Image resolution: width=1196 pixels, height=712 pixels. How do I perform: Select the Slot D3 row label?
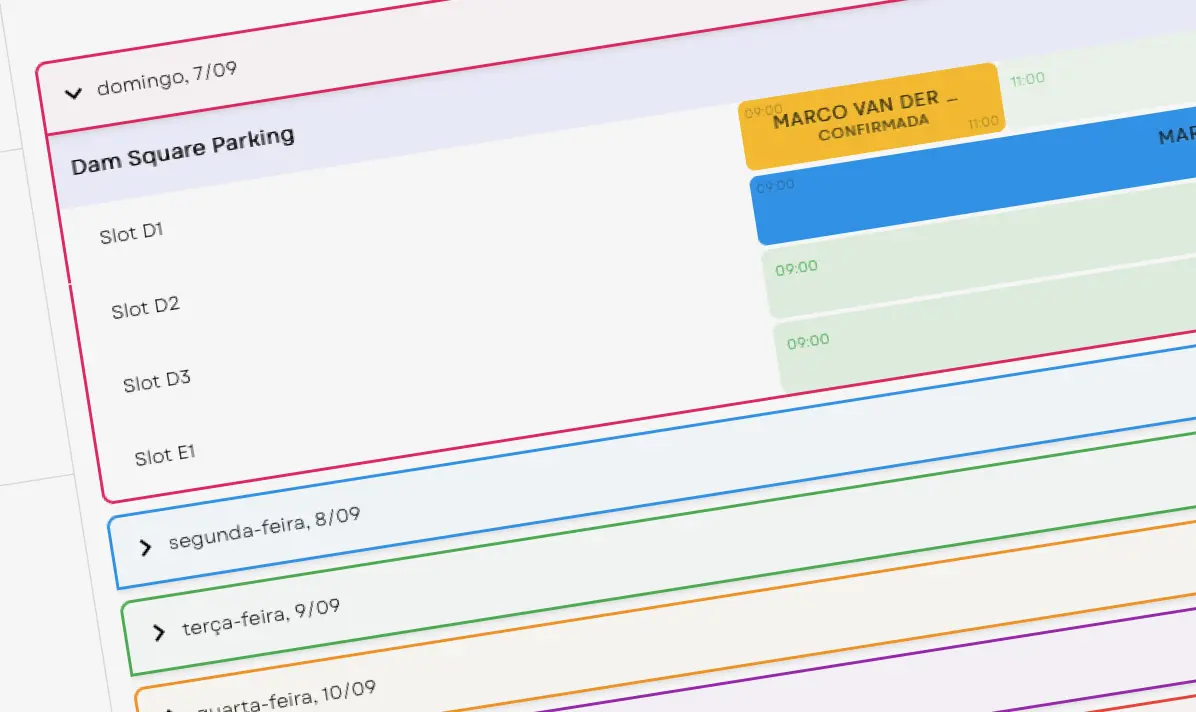click(156, 381)
